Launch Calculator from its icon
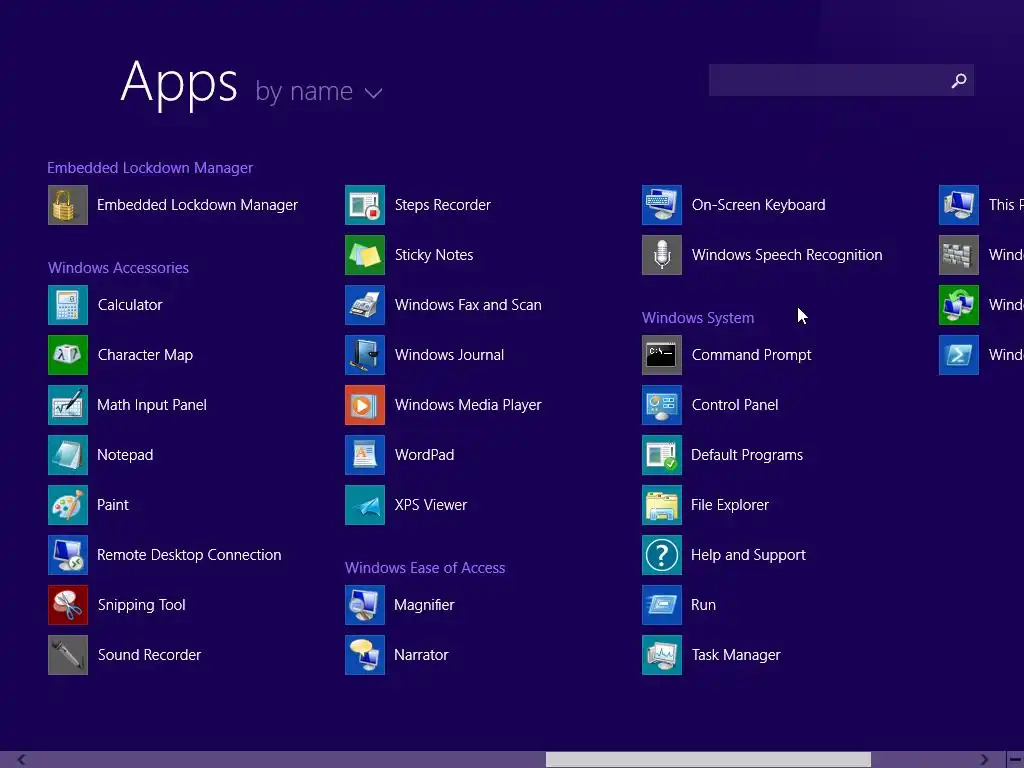The height and width of the screenshot is (768, 1024). coord(68,305)
